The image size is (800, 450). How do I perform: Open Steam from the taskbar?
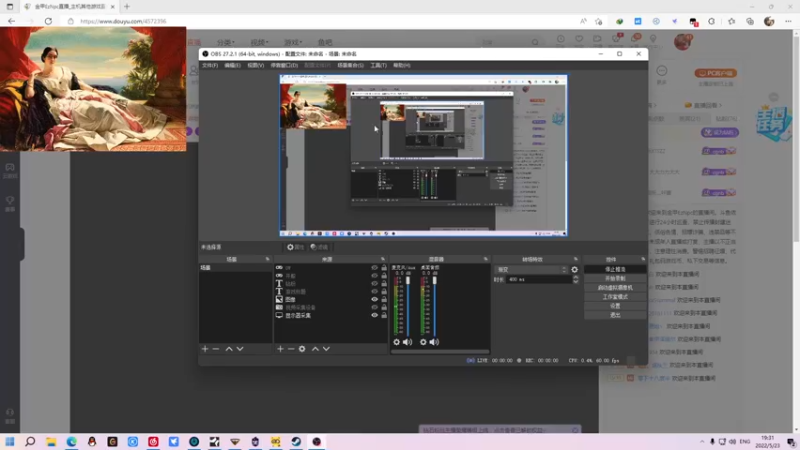(x=296, y=441)
